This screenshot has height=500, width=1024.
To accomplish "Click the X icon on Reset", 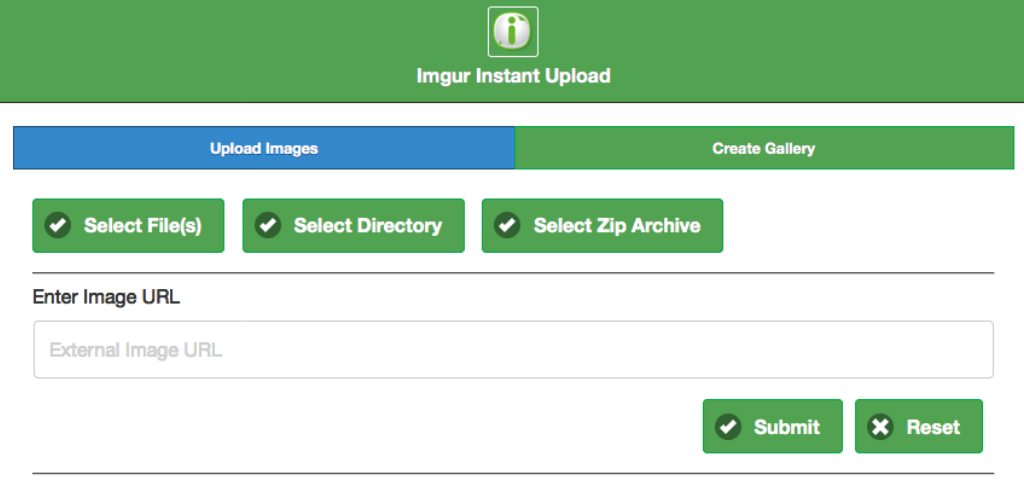I will pyautogui.click(x=880, y=427).
